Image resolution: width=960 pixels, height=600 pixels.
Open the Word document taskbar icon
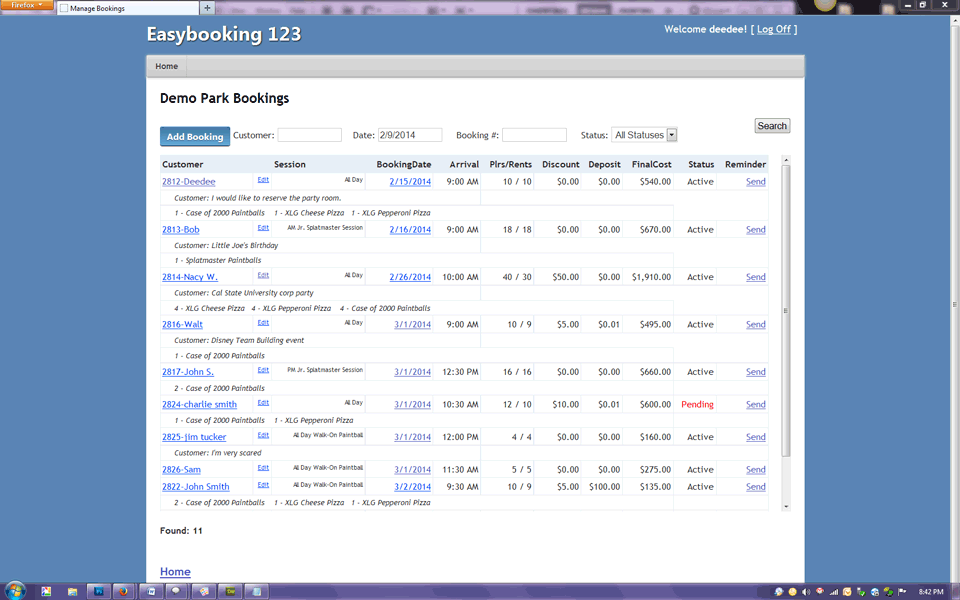pos(151,591)
